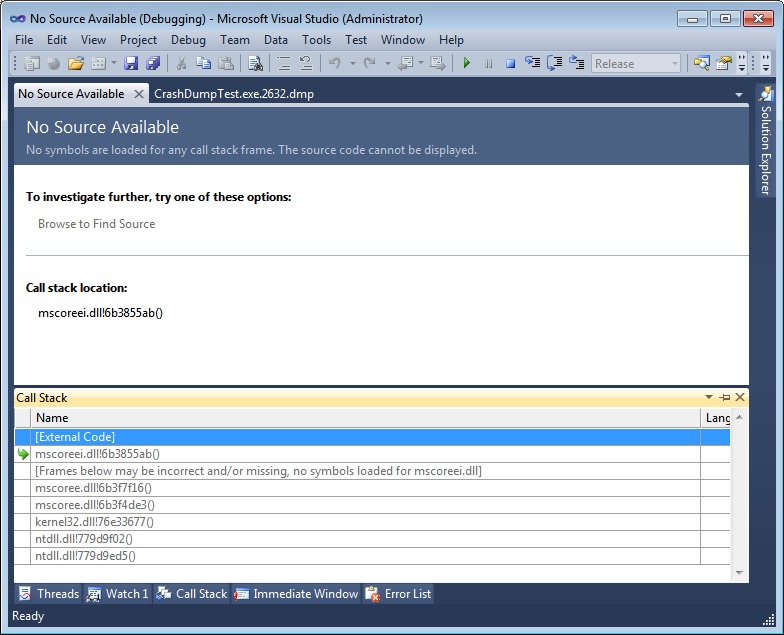Click the Break All pause button
Screen dimensions: 784x635
click(488, 64)
